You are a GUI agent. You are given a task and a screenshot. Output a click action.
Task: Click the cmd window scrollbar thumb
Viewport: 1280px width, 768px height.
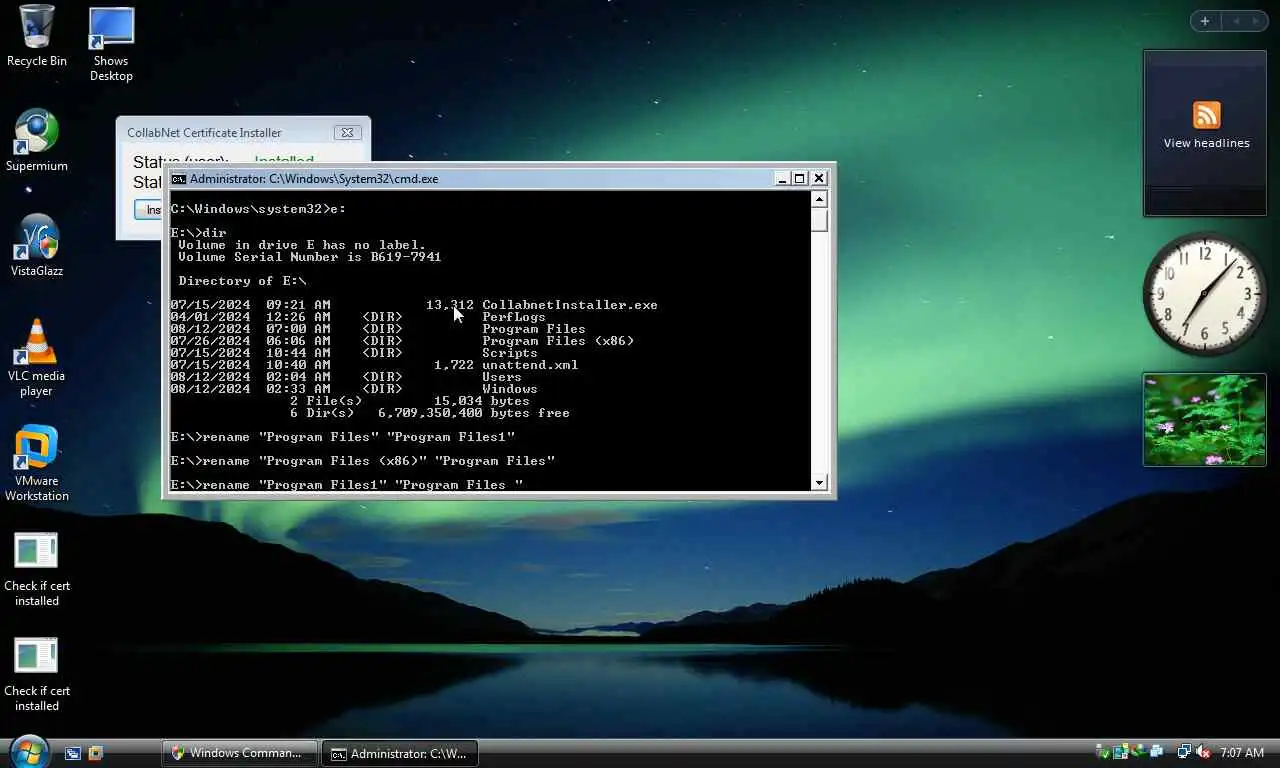[x=820, y=220]
